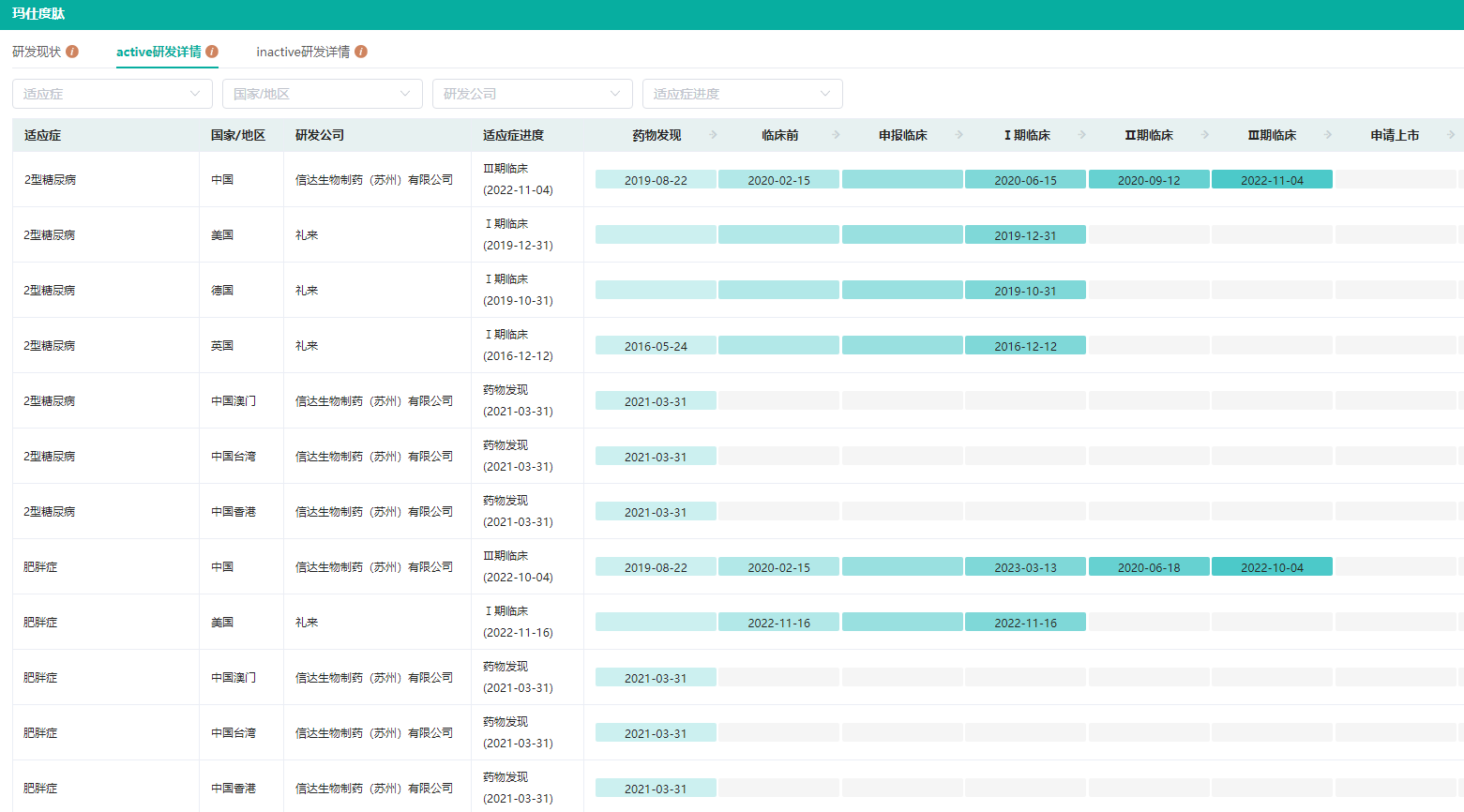Click the 2016-05-24 药物发现 bar for 英国

coord(656,346)
